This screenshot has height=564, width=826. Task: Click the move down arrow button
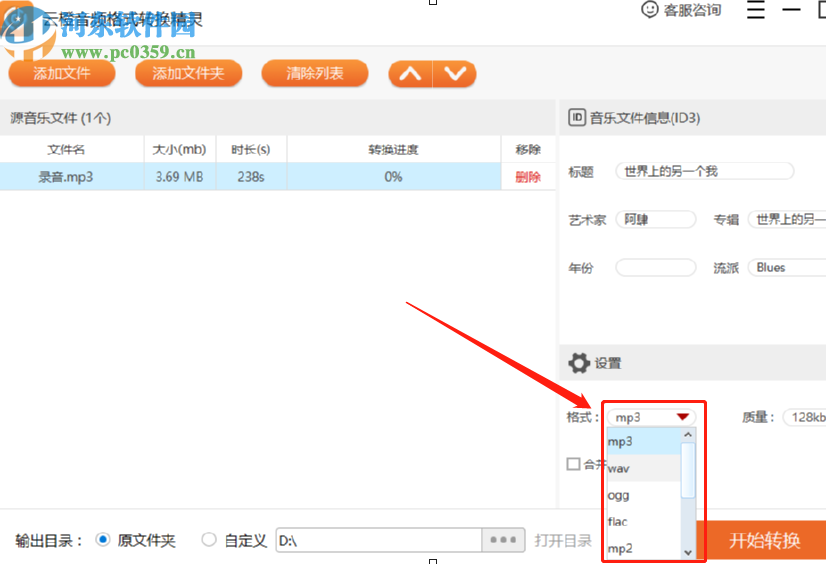(x=455, y=74)
